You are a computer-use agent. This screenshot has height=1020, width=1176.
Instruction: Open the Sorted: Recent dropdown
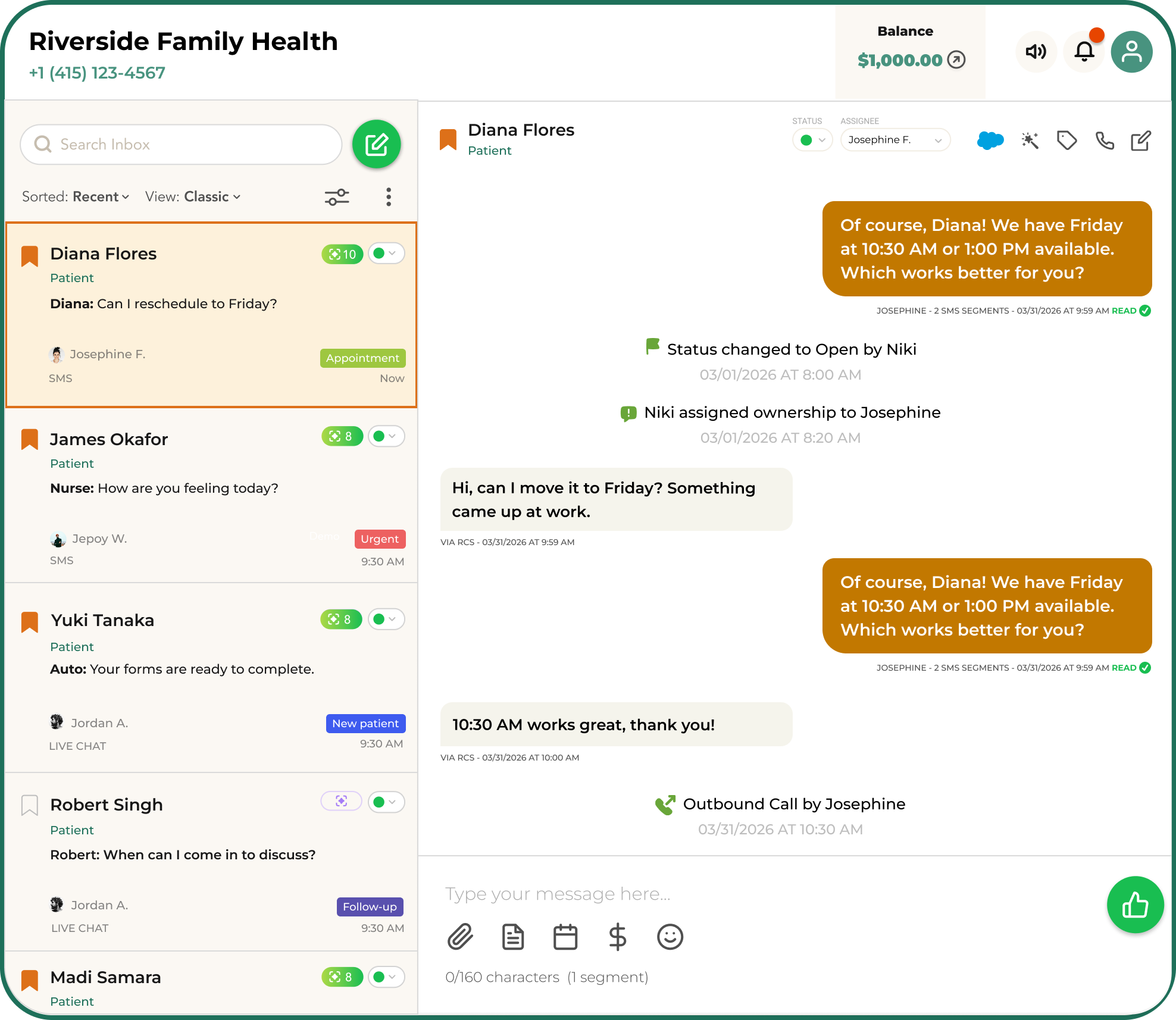76,197
